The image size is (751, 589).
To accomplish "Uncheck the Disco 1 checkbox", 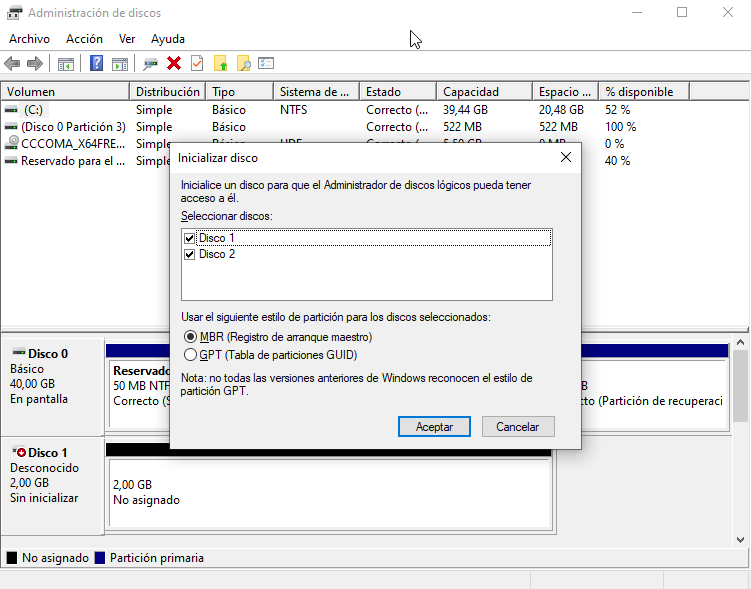I will tap(190, 238).
